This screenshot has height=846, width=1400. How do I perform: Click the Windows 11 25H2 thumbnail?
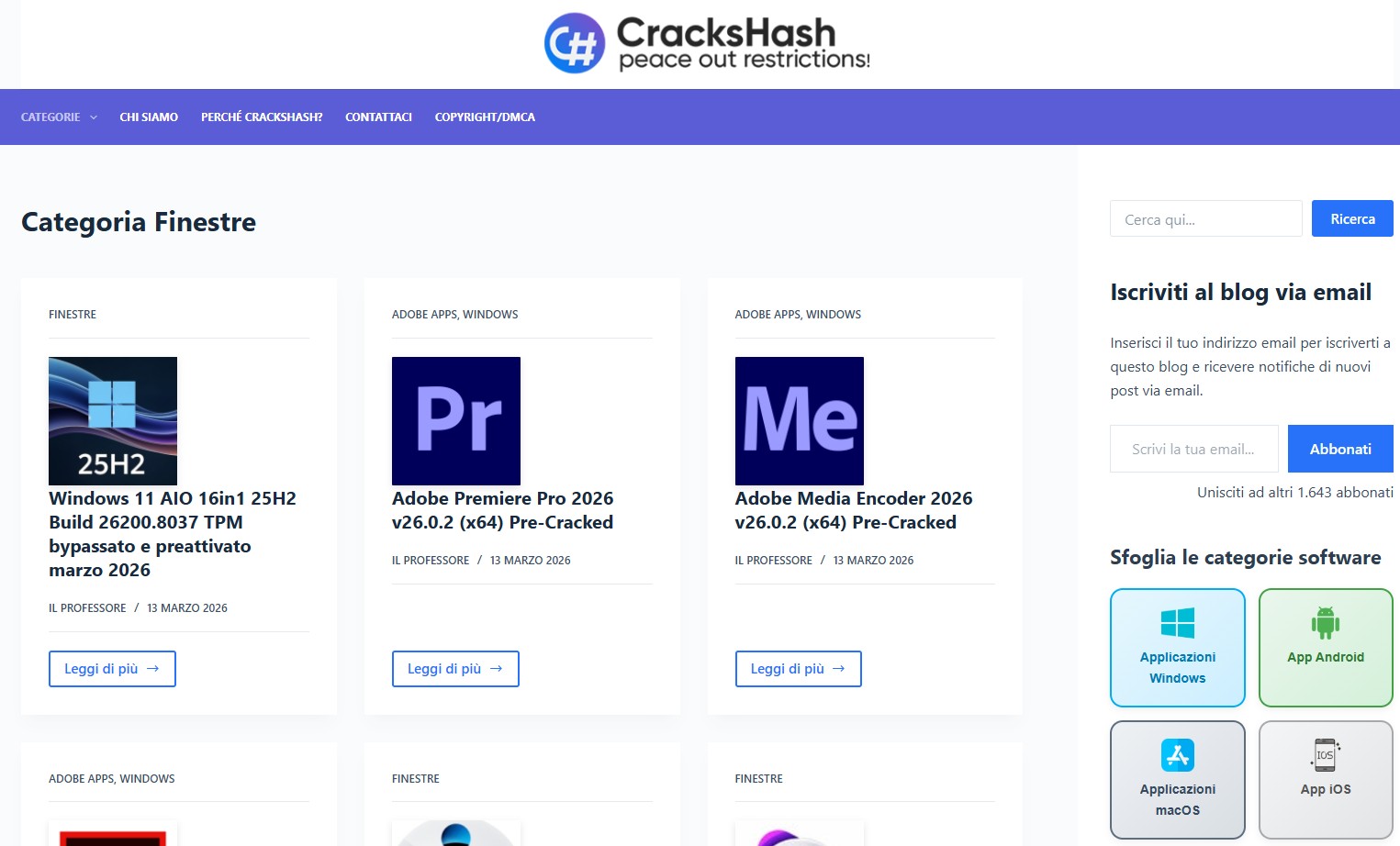tap(113, 421)
